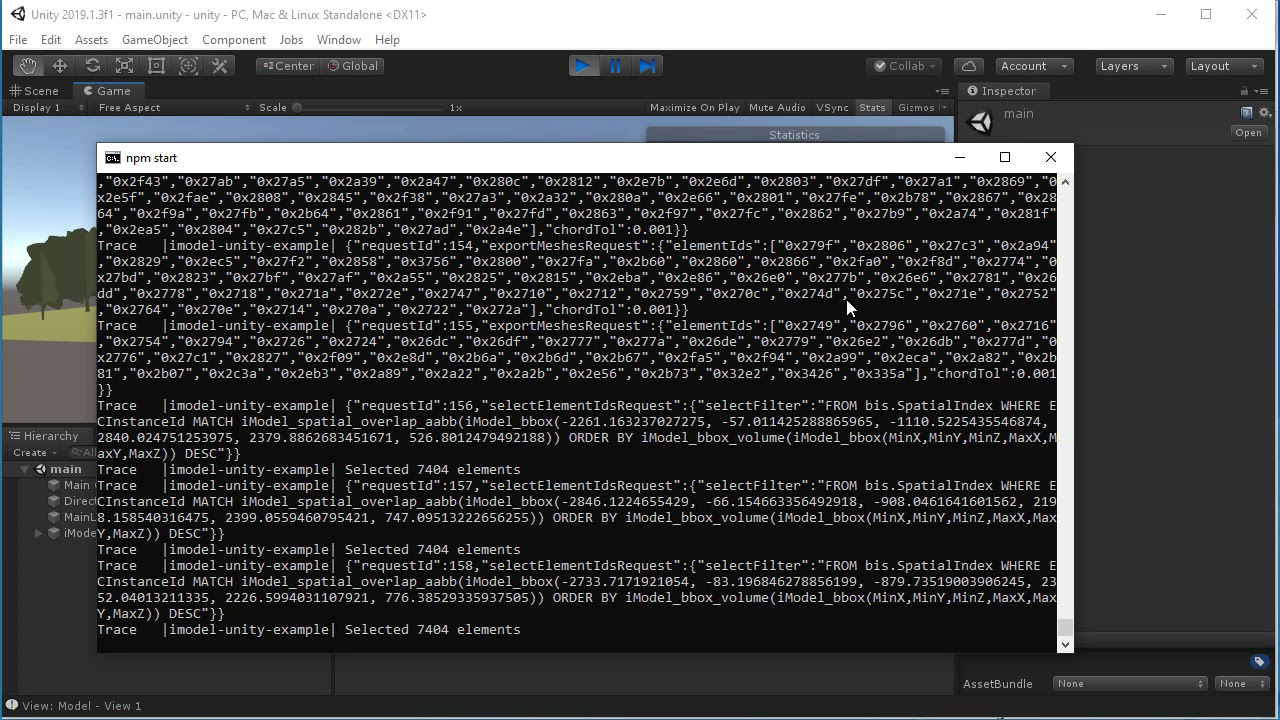Open the AssetBundle None dropdown
This screenshot has height=720, width=1280.
(1130, 684)
